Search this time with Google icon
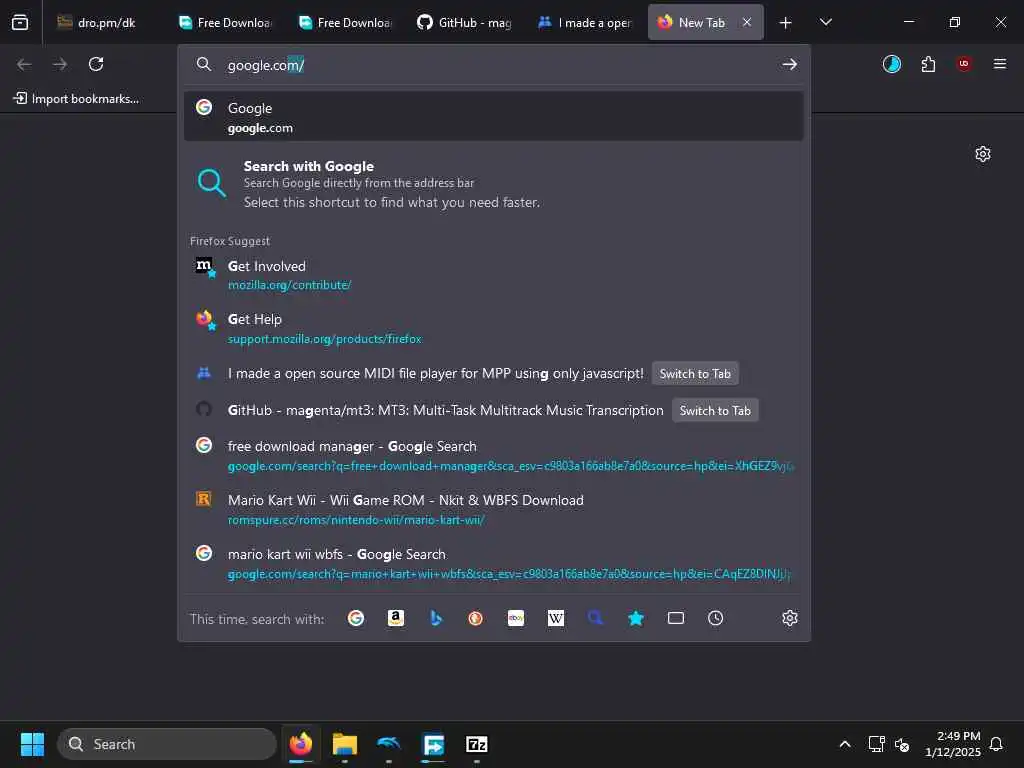1024x768 pixels. click(x=356, y=618)
